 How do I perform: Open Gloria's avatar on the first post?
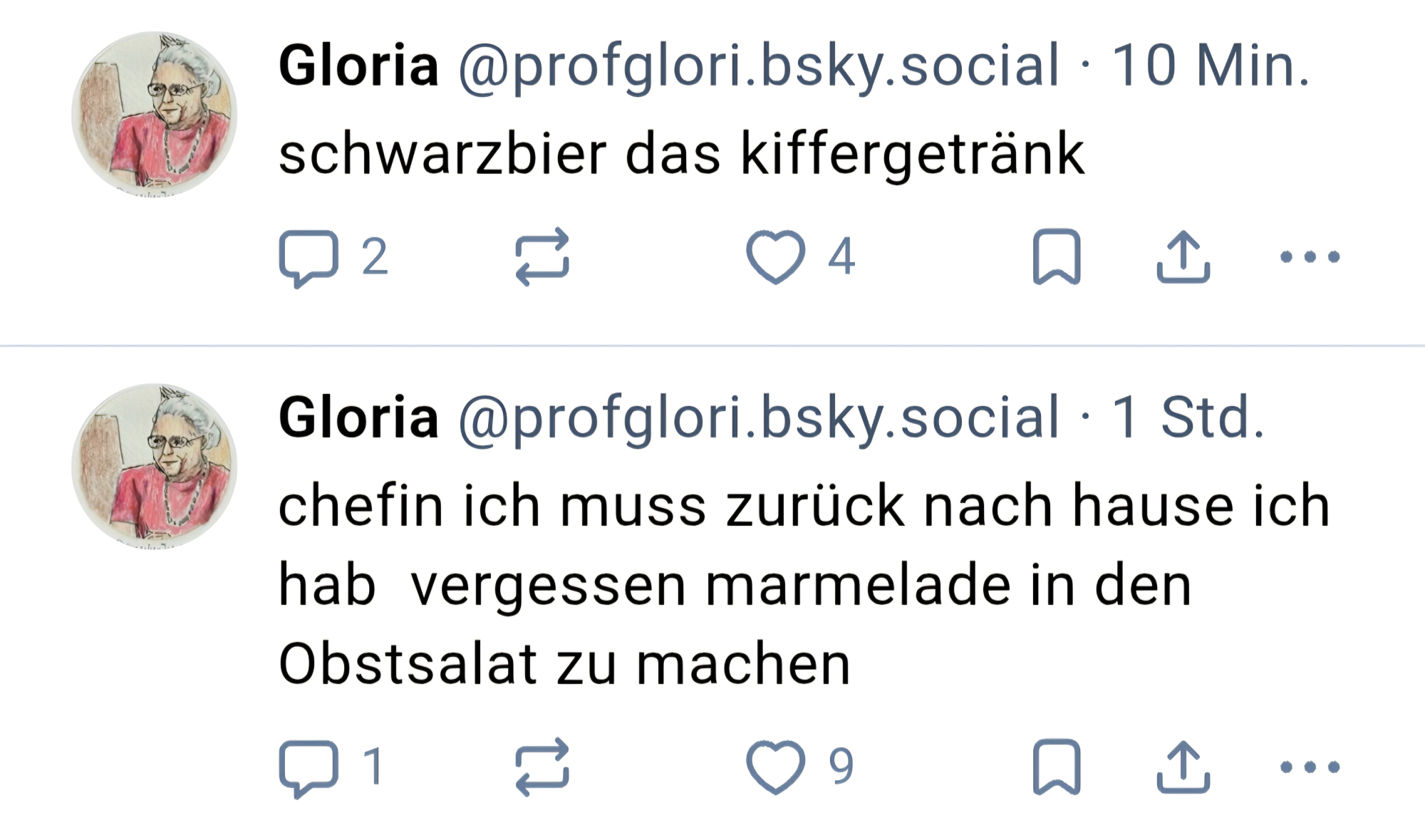tap(154, 114)
